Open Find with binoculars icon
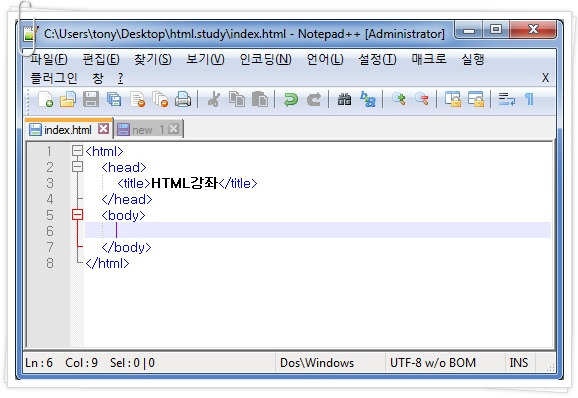 [x=344, y=99]
